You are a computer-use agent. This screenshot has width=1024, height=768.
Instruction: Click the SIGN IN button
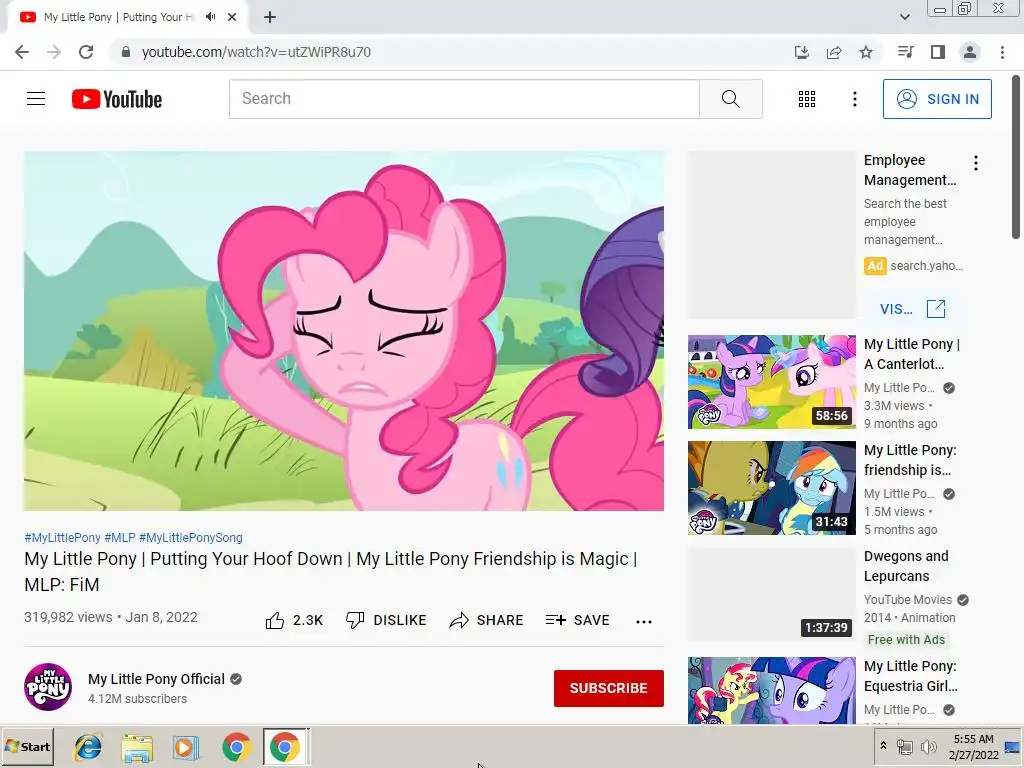[x=937, y=99]
